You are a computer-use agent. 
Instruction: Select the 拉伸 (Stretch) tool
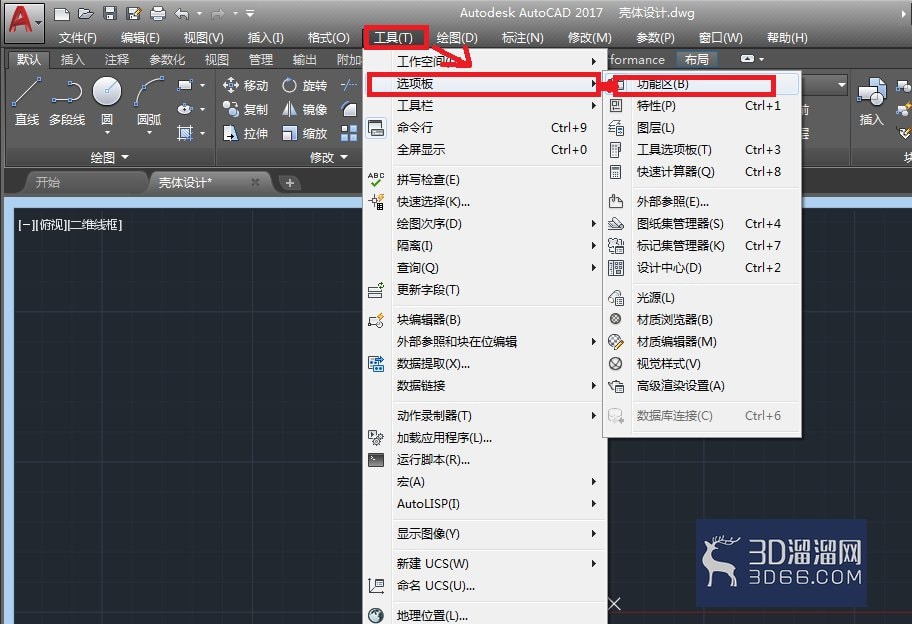(245, 133)
